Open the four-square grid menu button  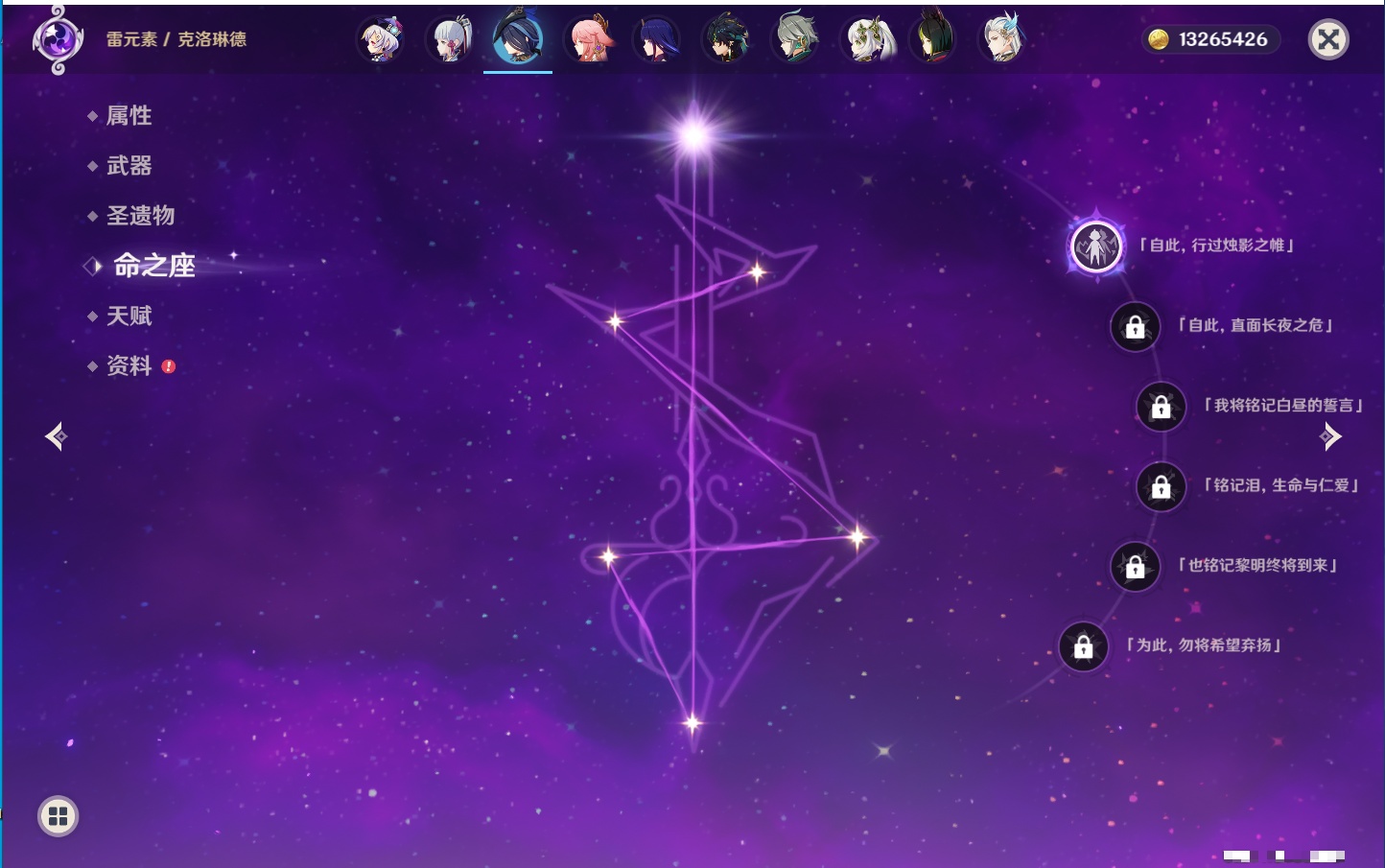[58, 816]
